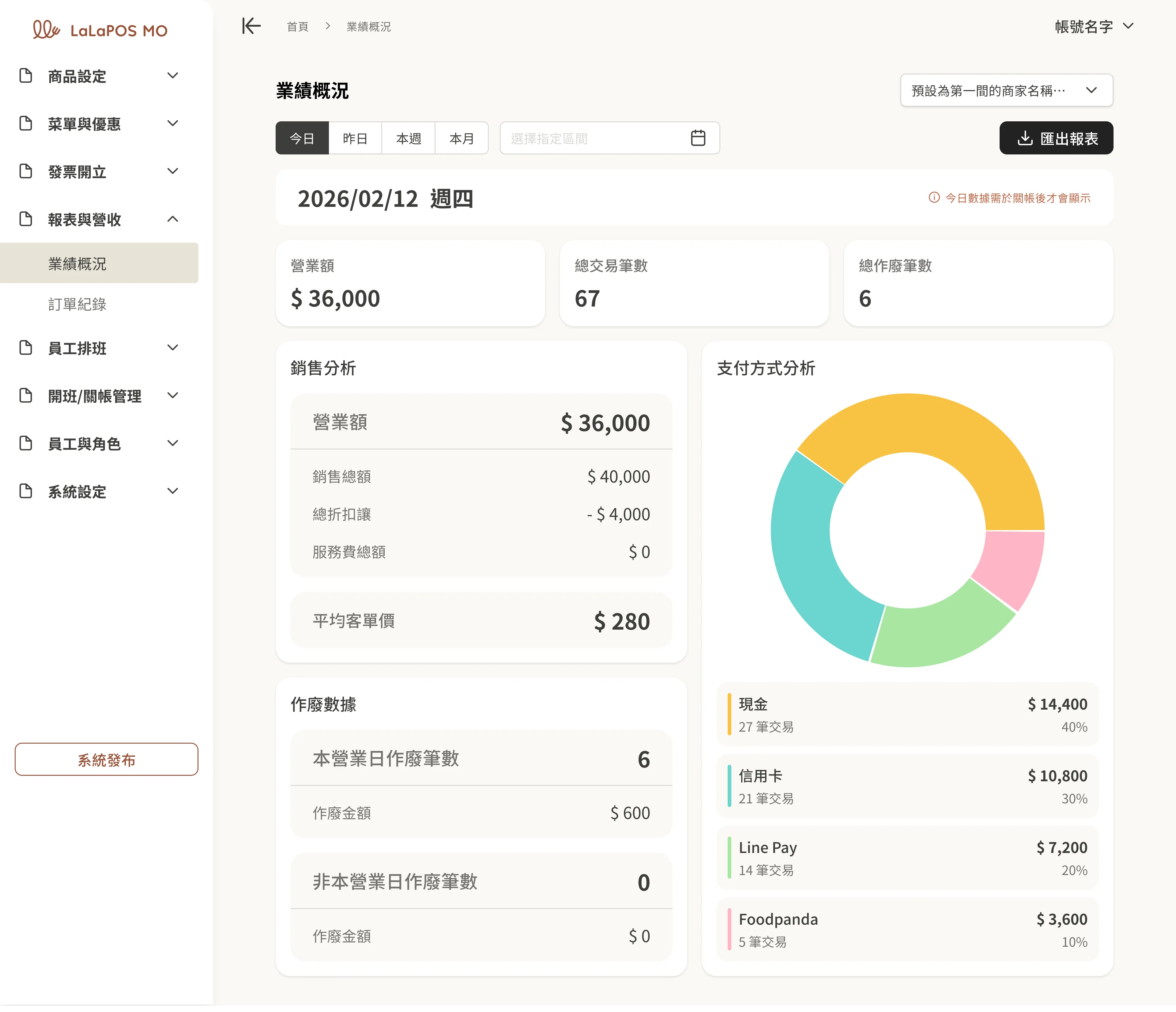Switch to the 本月 tab
The height and width of the screenshot is (1012, 1176).
pyautogui.click(x=462, y=138)
